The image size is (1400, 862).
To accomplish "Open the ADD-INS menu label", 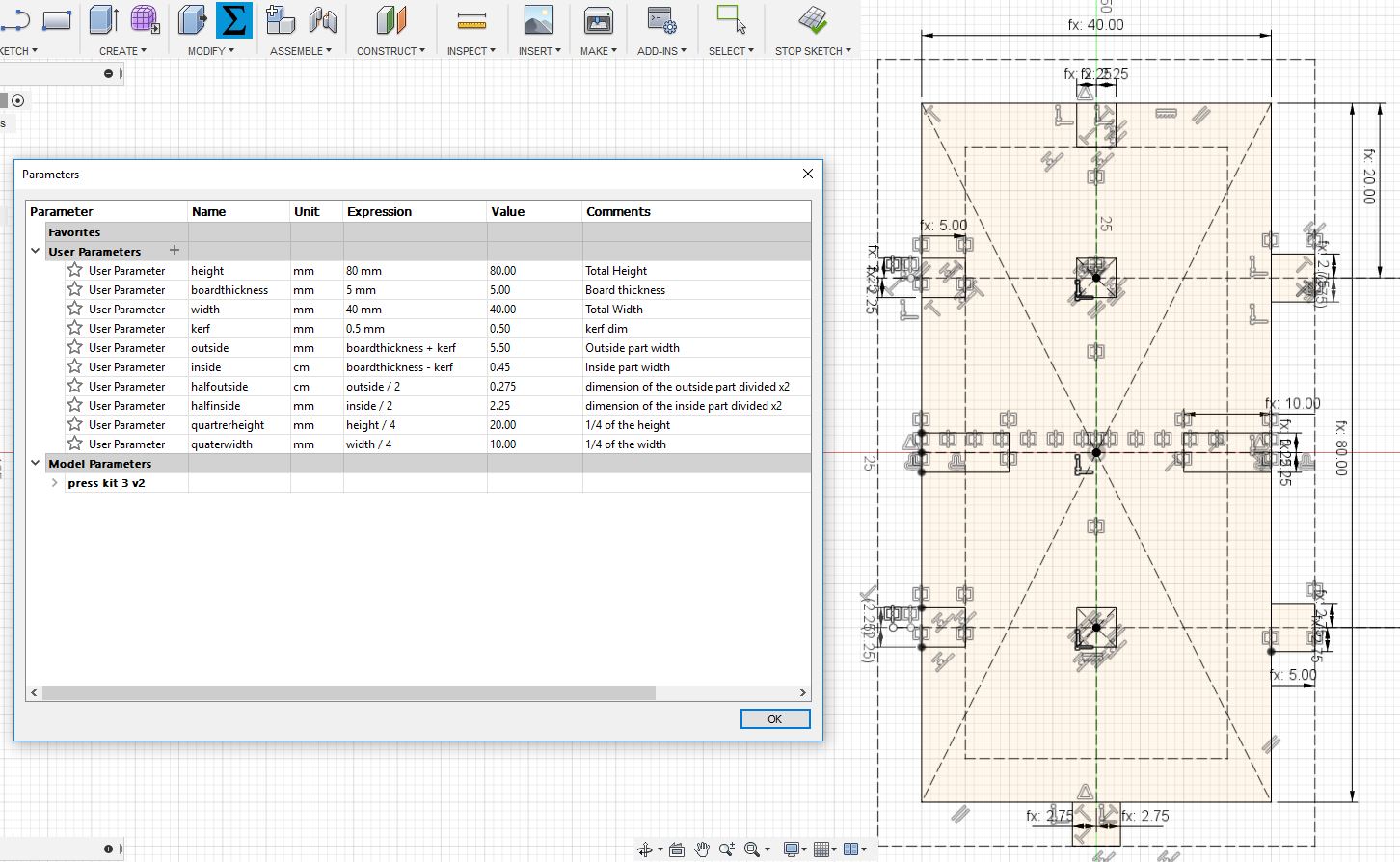I will 661,51.
